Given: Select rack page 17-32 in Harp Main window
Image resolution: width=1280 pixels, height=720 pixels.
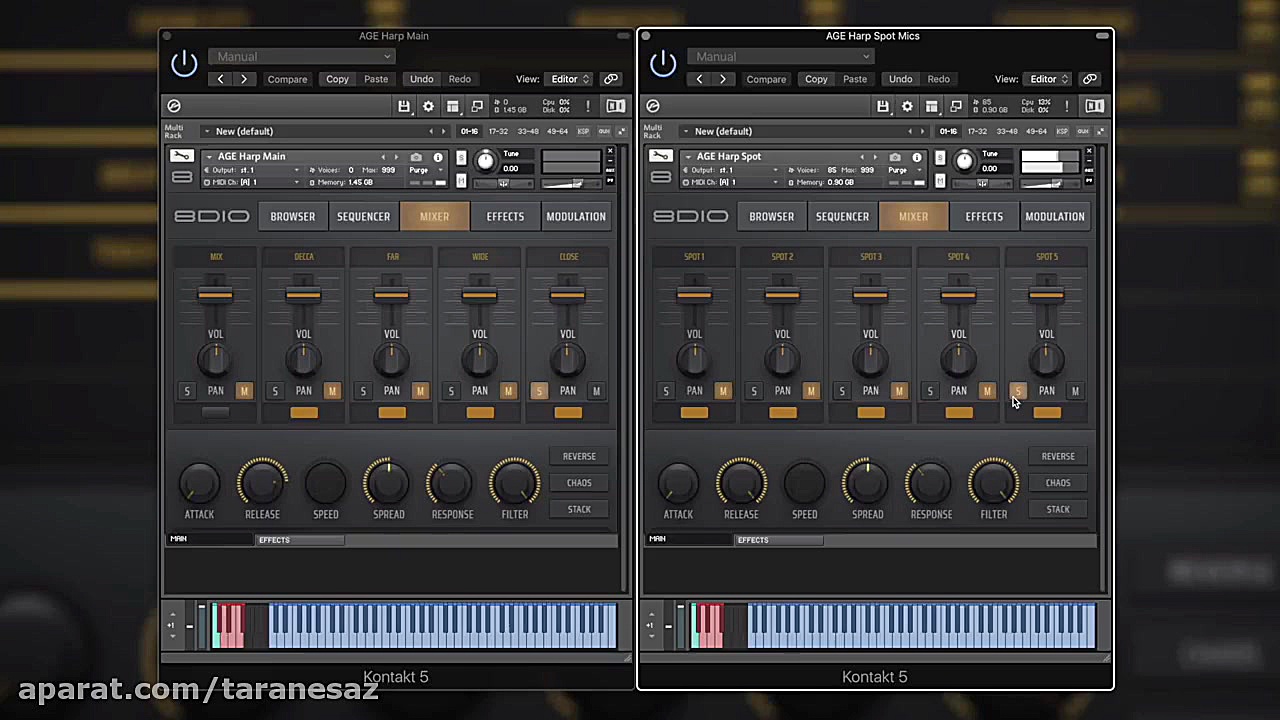Looking at the screenshot, I should point(498,131).
